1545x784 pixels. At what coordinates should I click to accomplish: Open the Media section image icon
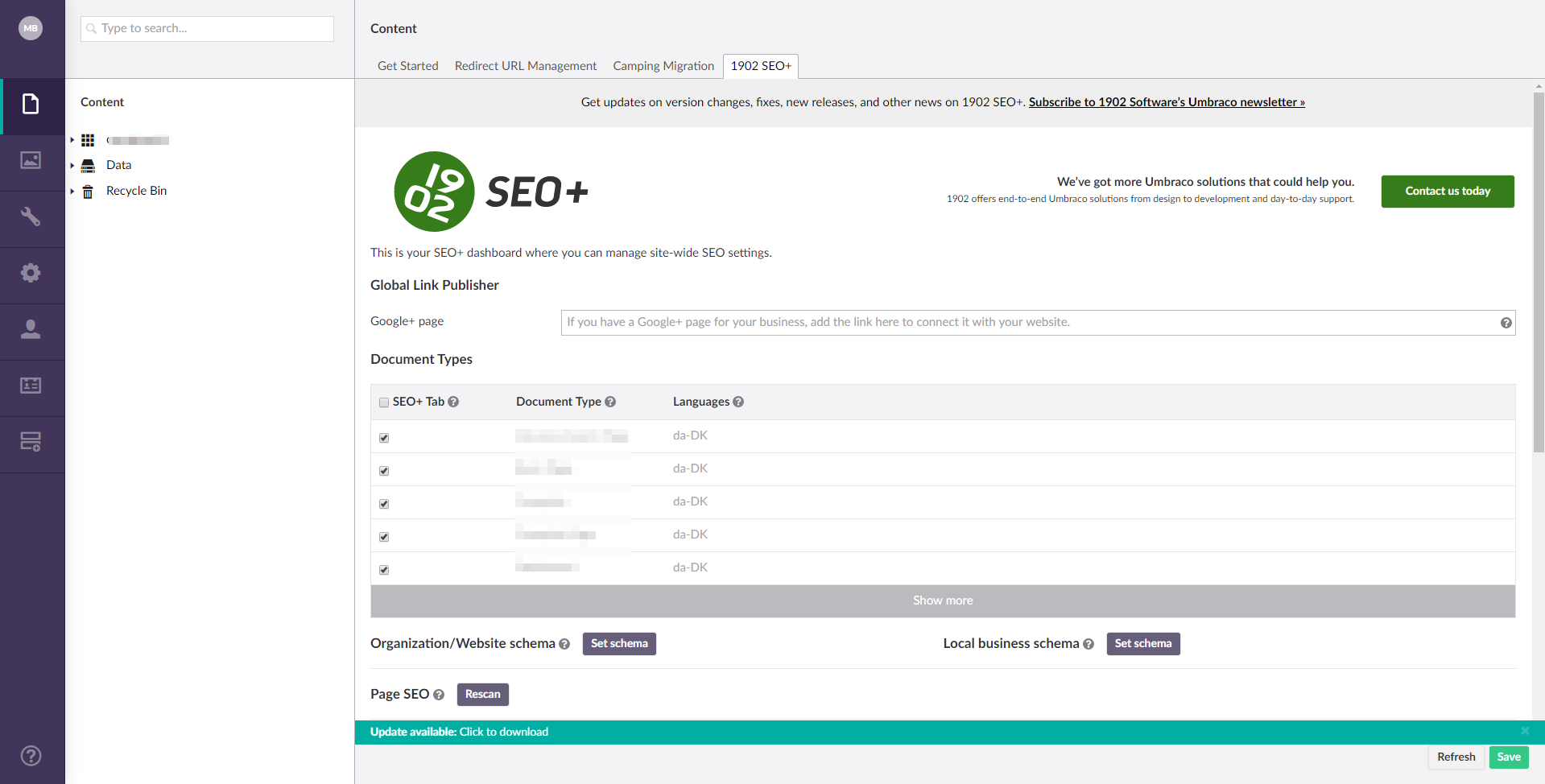(x=31, y=160)
